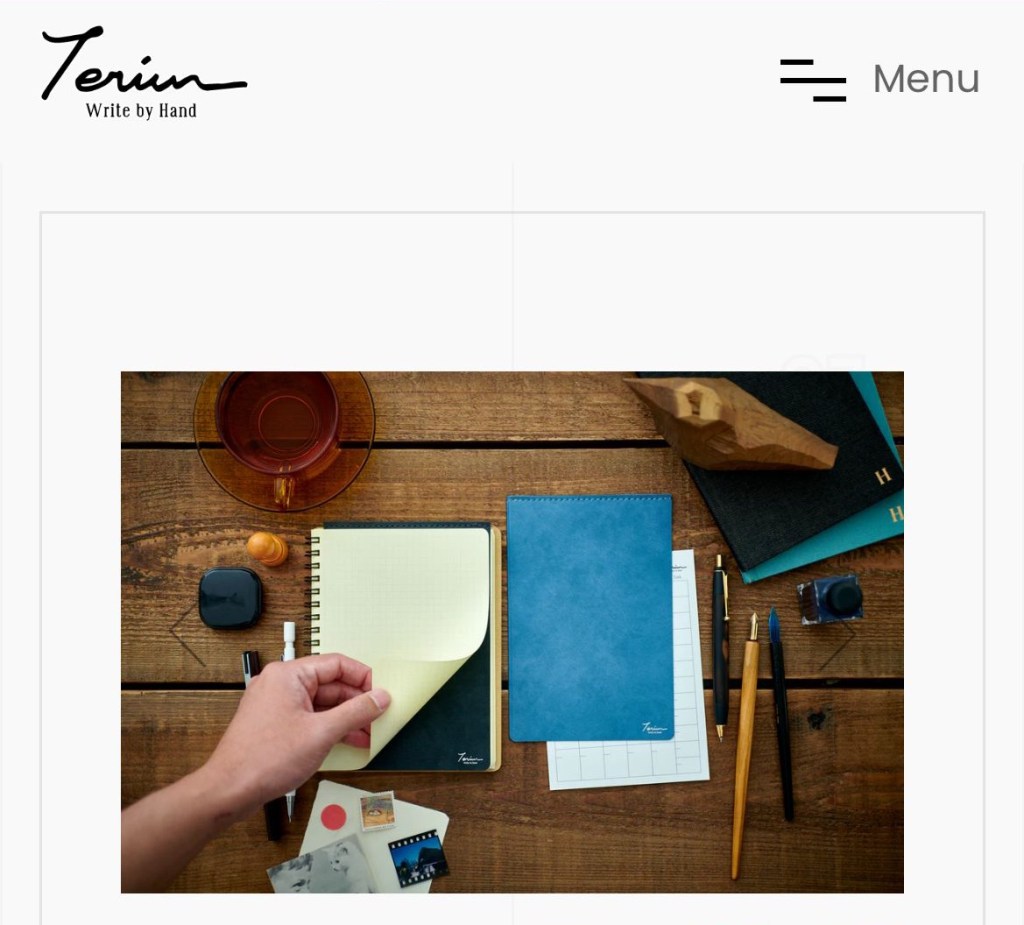Click the postage stamp on envelope
The height and width of the screenshot is (925, 1024).
377,811
